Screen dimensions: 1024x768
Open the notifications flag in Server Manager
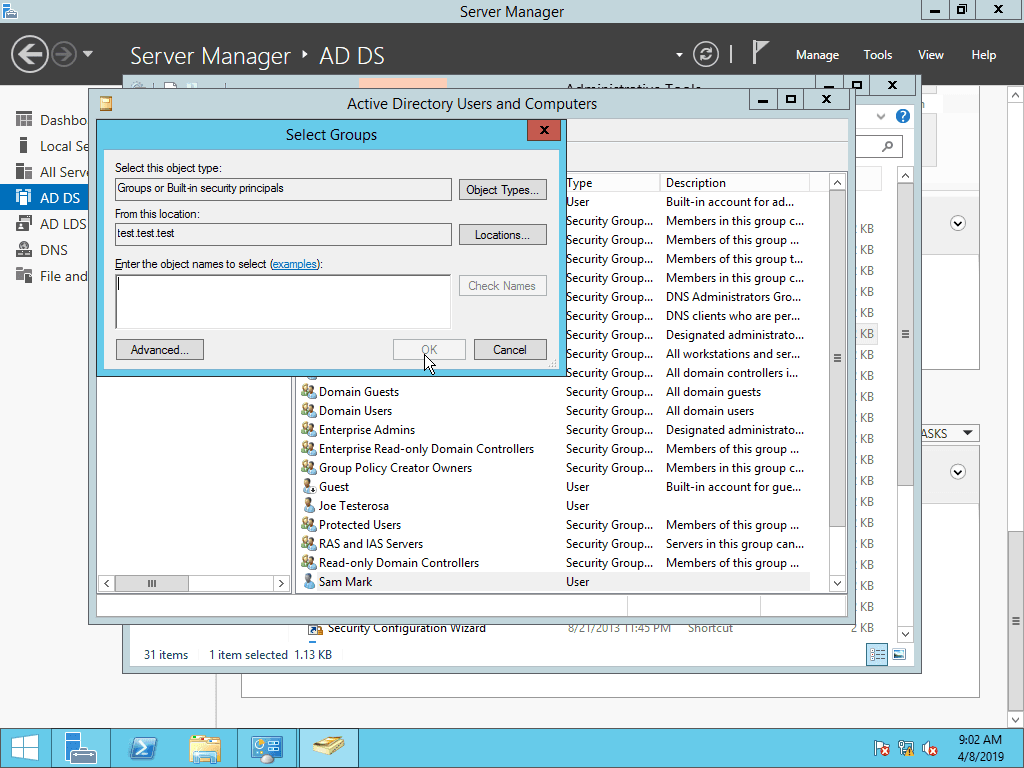(759, 53)
